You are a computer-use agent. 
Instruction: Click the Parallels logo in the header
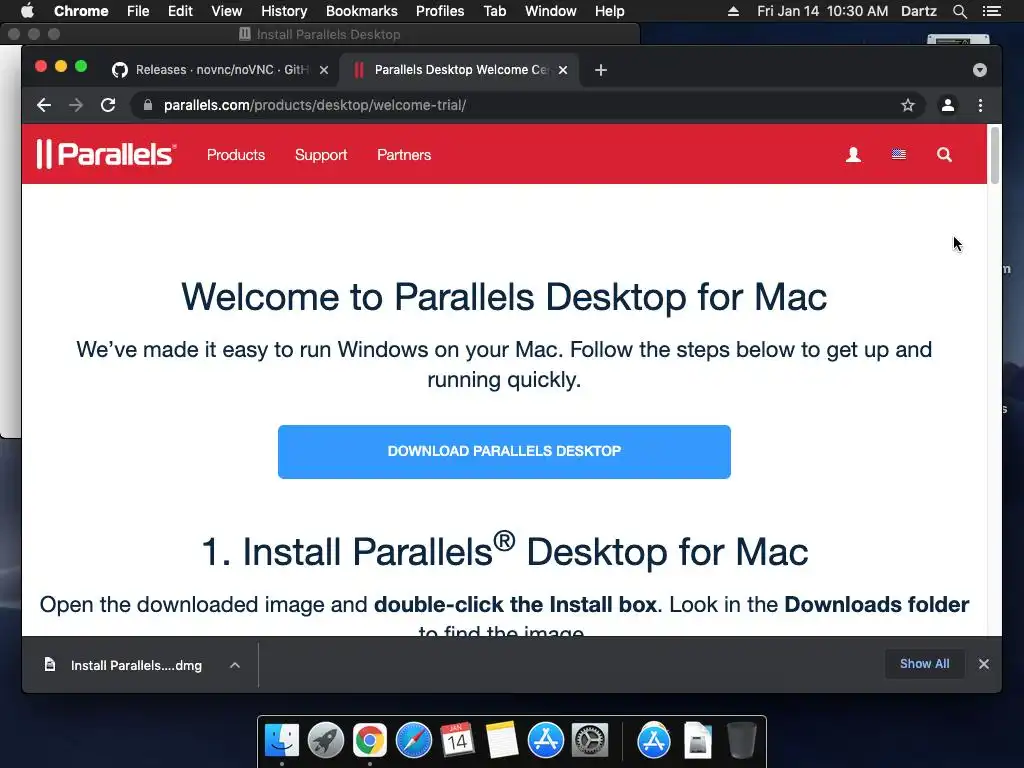(x=106, y=155)
